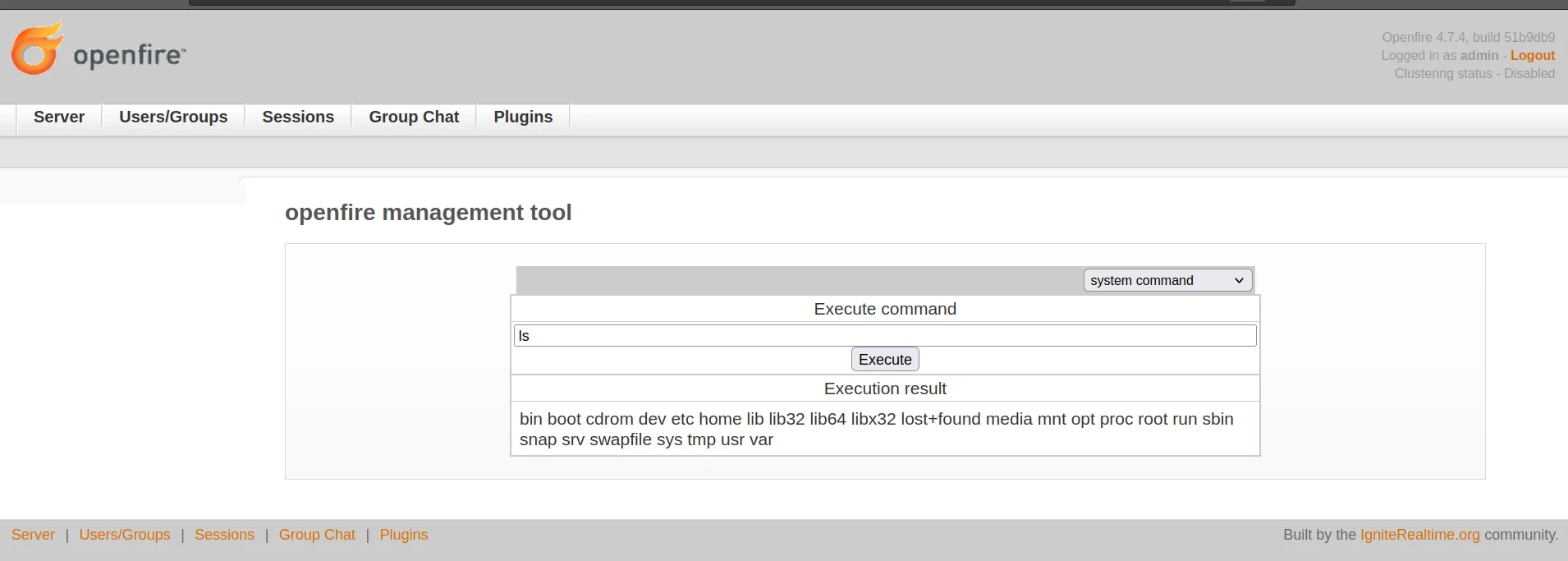Click the footer Sessions link
The image size is (1568, 561).
click(x=224, y=535)
